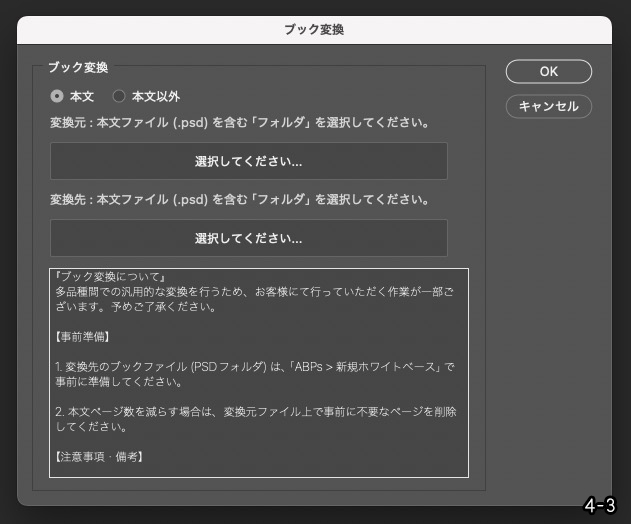Click the ブック変換 group box label
The height and width of the screenshot is (524, 631).
coord(78,68)
